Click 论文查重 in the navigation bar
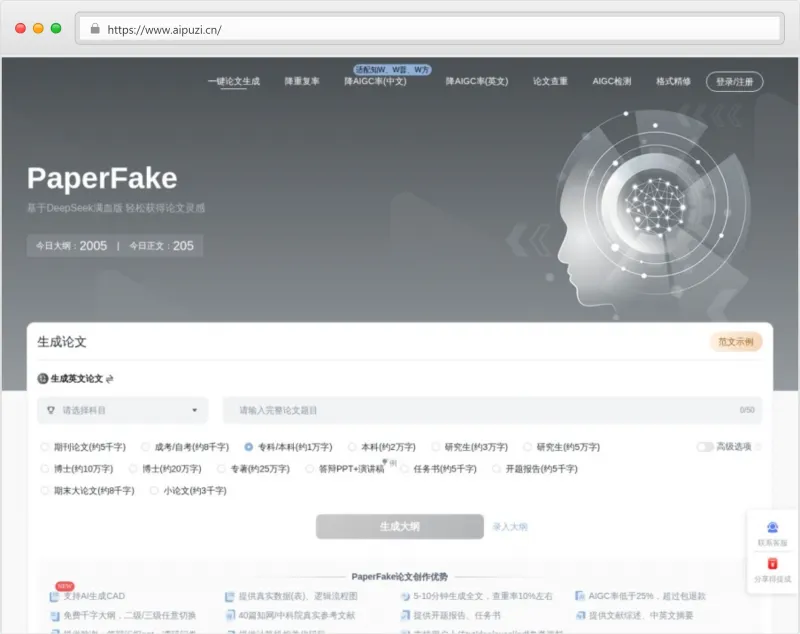The image size is (800, 634). point(548,81)
